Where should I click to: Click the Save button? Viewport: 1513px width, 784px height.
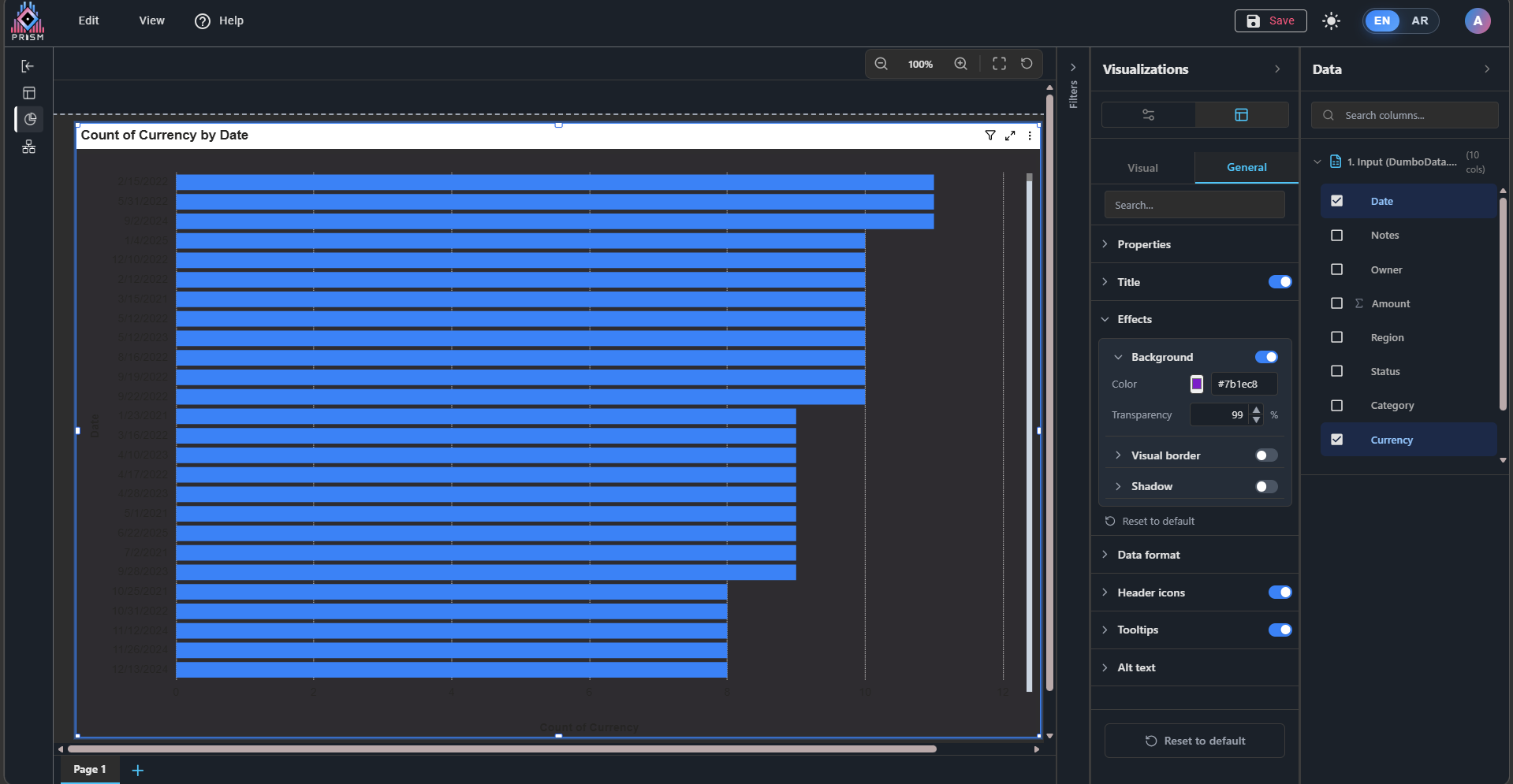click(1270, 21)
